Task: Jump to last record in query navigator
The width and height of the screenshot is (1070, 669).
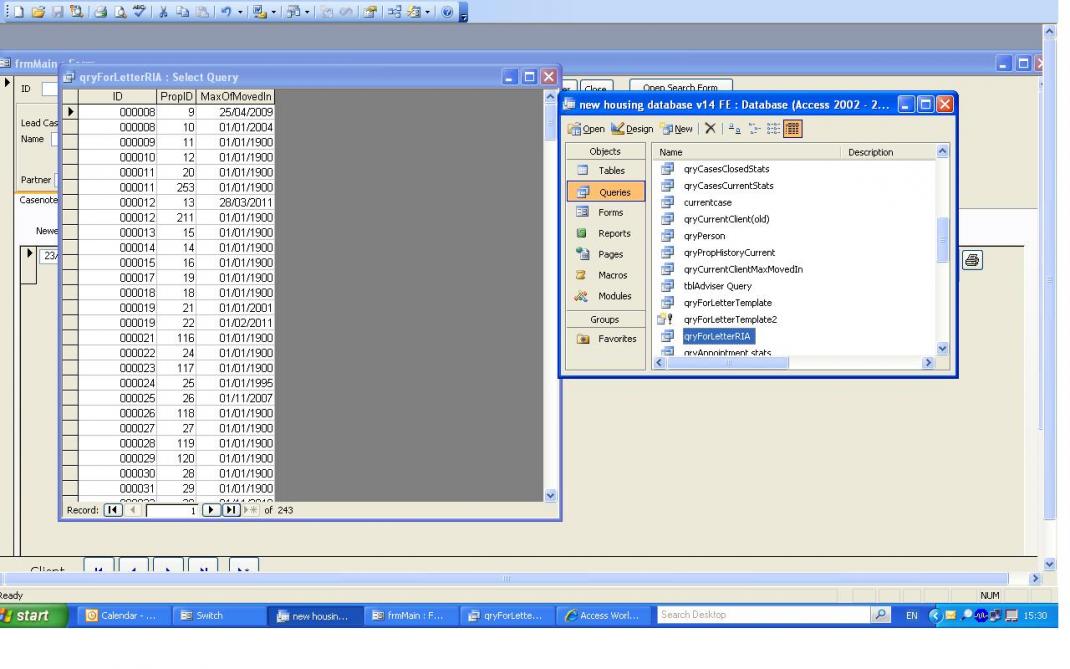Action: 231,510
